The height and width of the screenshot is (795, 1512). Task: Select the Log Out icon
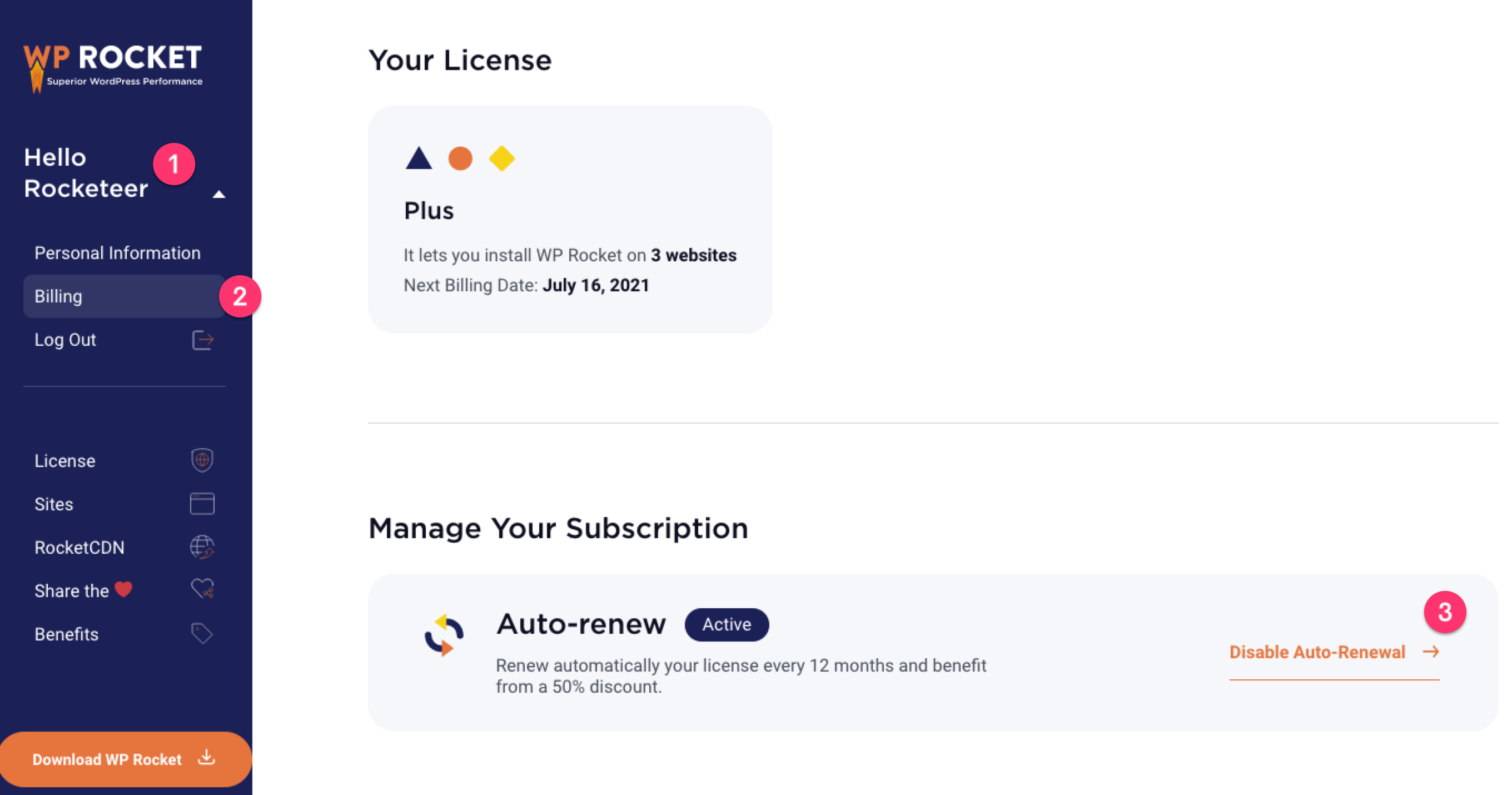pyautogui.click(x=202, y=340)
